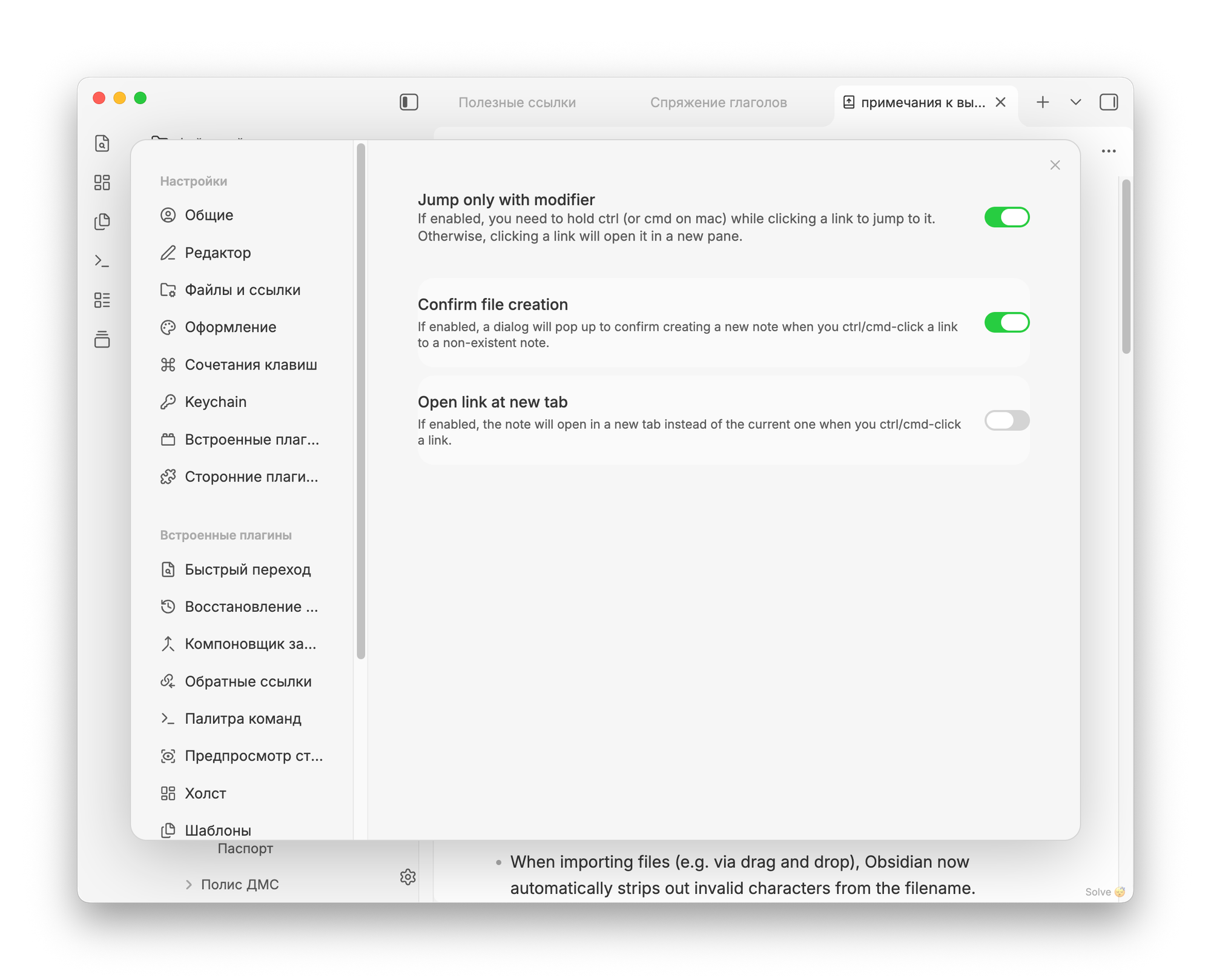The image size is (1211, 980).
Task: Close the settings dialog
Action: [x=1055, y=165]
